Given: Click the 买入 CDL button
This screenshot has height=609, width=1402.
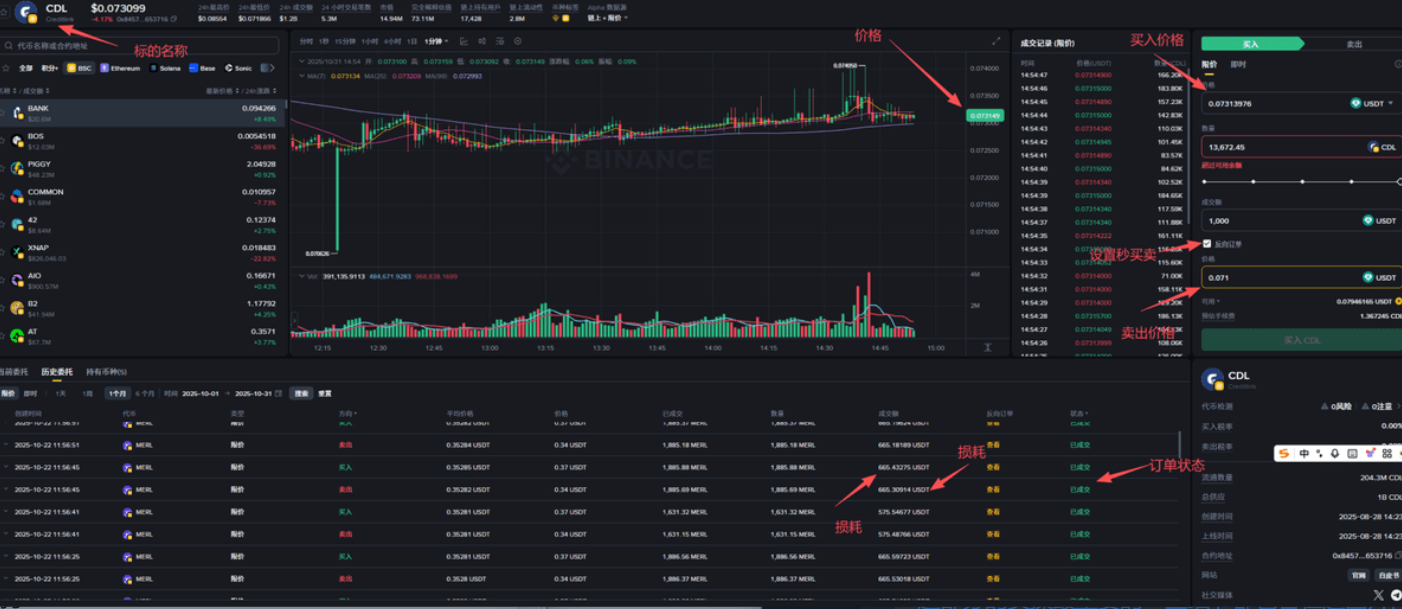Looking at the screenshot, I should point(1301,340).
